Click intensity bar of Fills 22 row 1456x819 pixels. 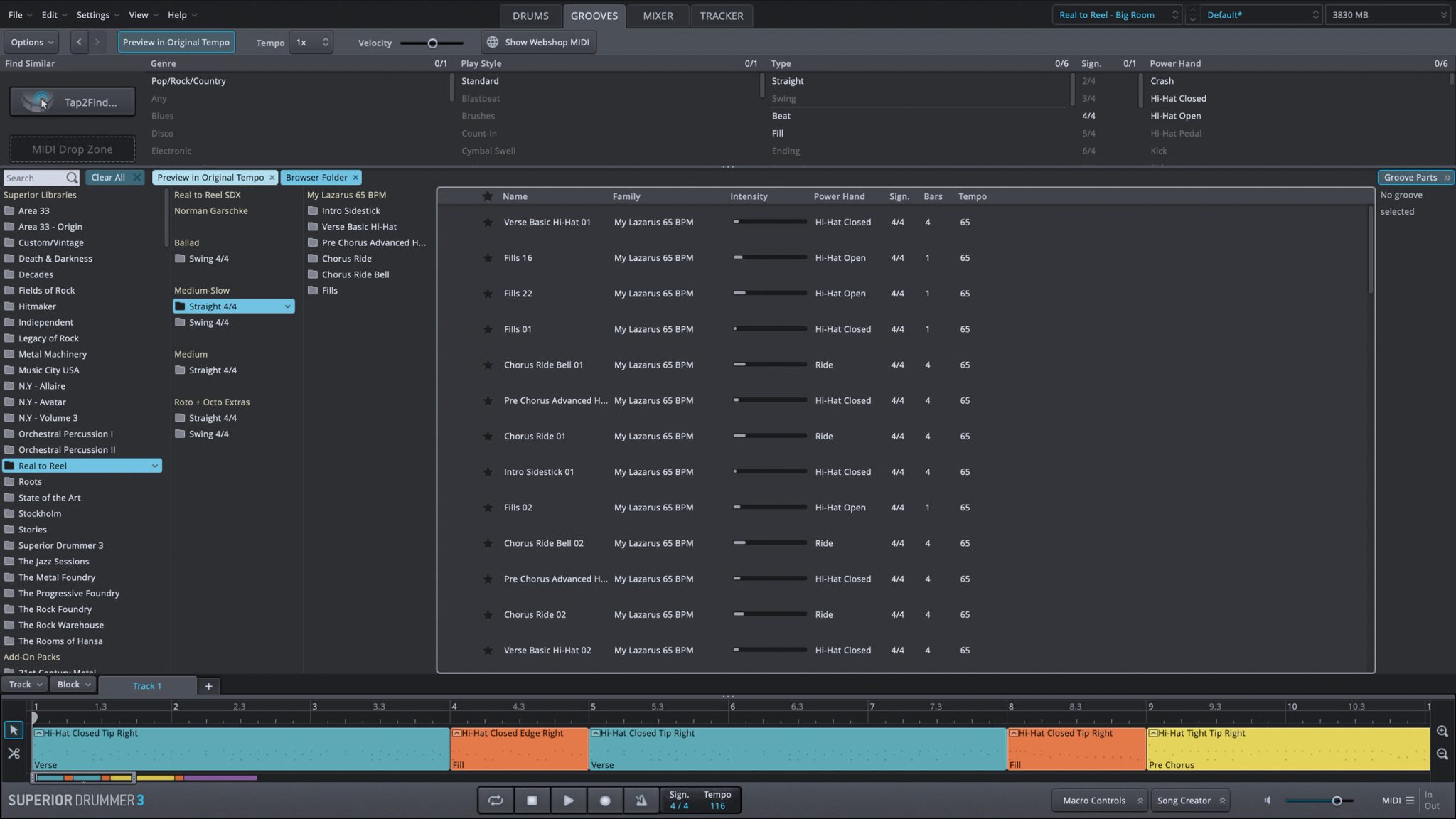770,294
